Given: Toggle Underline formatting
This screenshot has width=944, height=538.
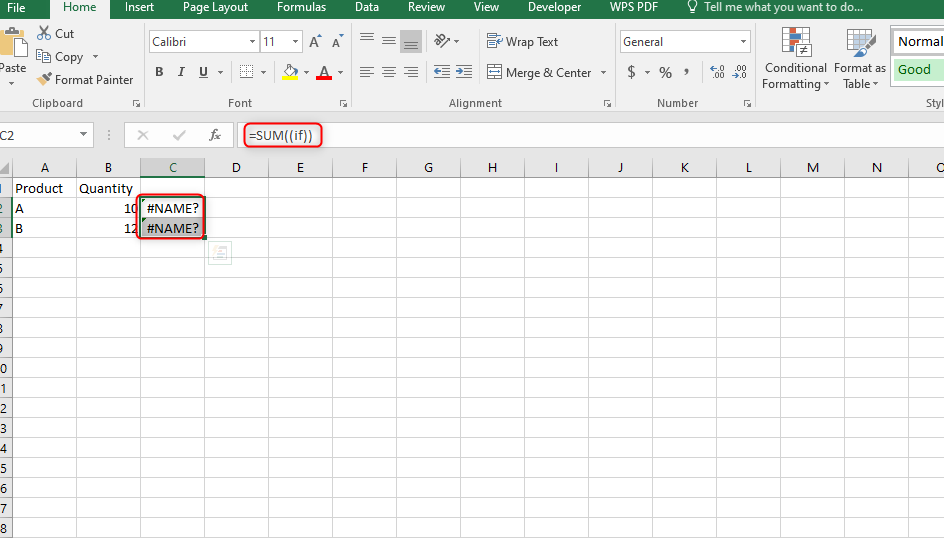Looking at the screenshot, I should click(203, 72).
